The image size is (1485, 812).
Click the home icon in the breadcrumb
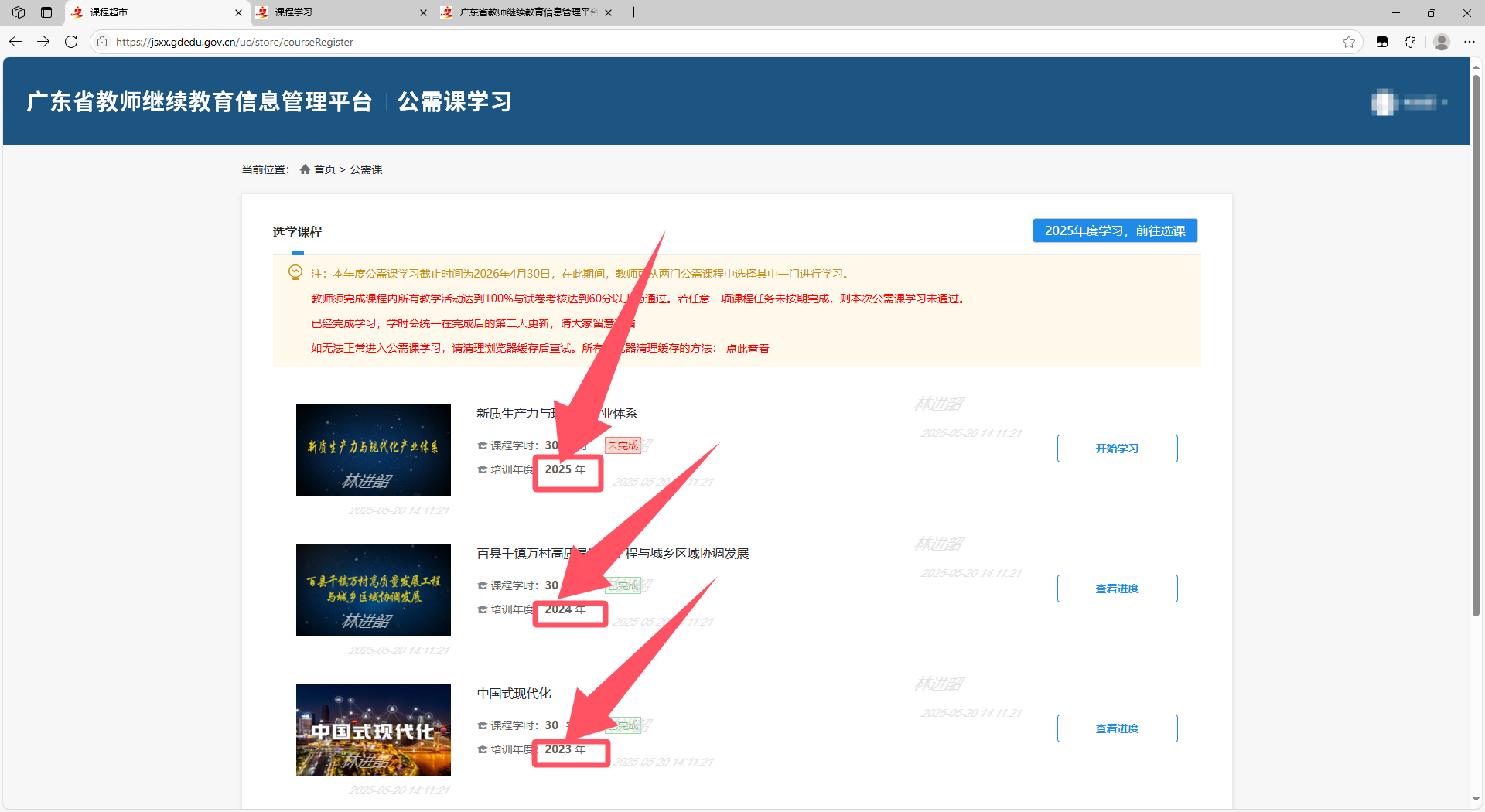coord(305,169)
